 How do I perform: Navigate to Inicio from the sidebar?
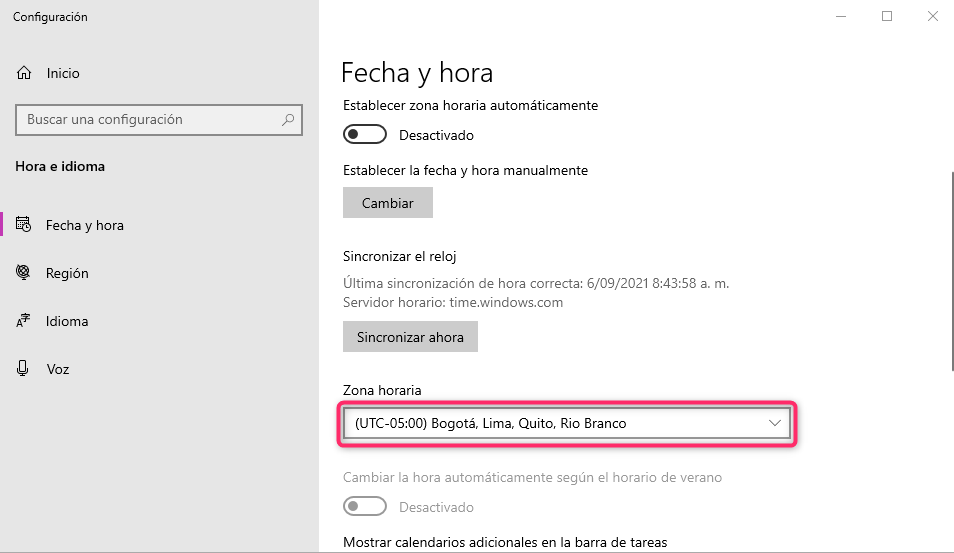(x=62, y=73)
